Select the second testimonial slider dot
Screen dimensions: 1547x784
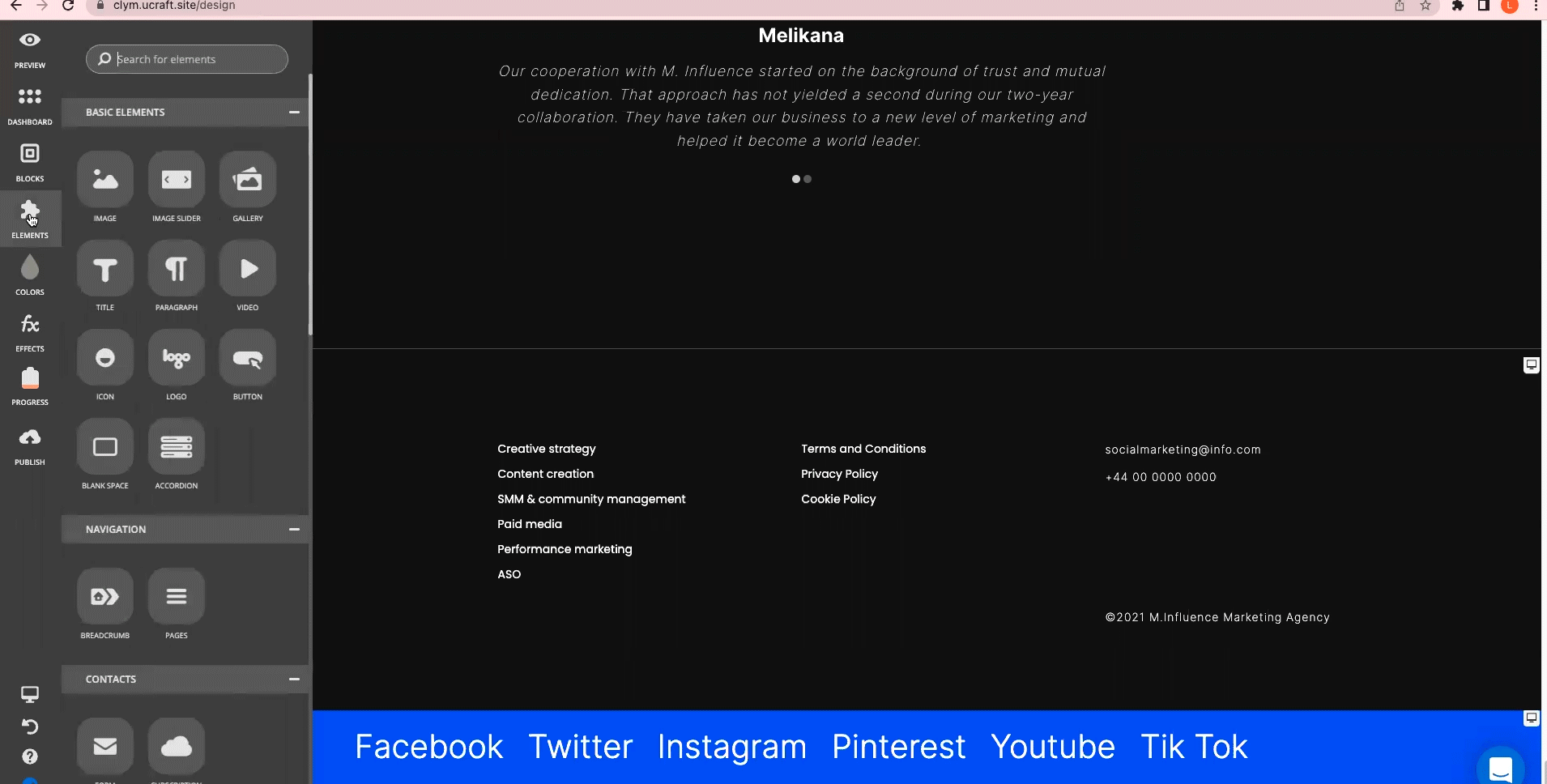click(808, 179)
